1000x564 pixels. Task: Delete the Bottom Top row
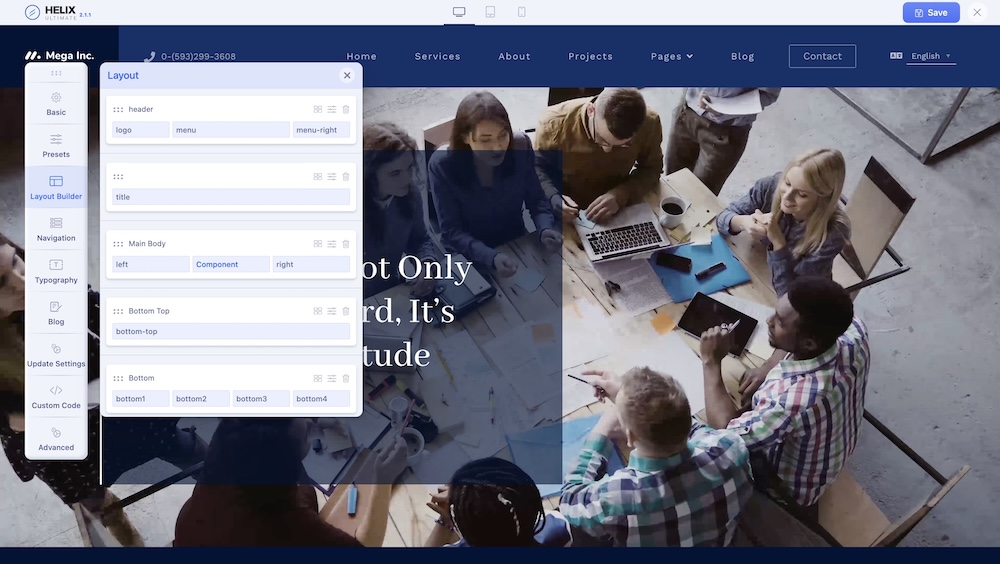coord(346,311)
